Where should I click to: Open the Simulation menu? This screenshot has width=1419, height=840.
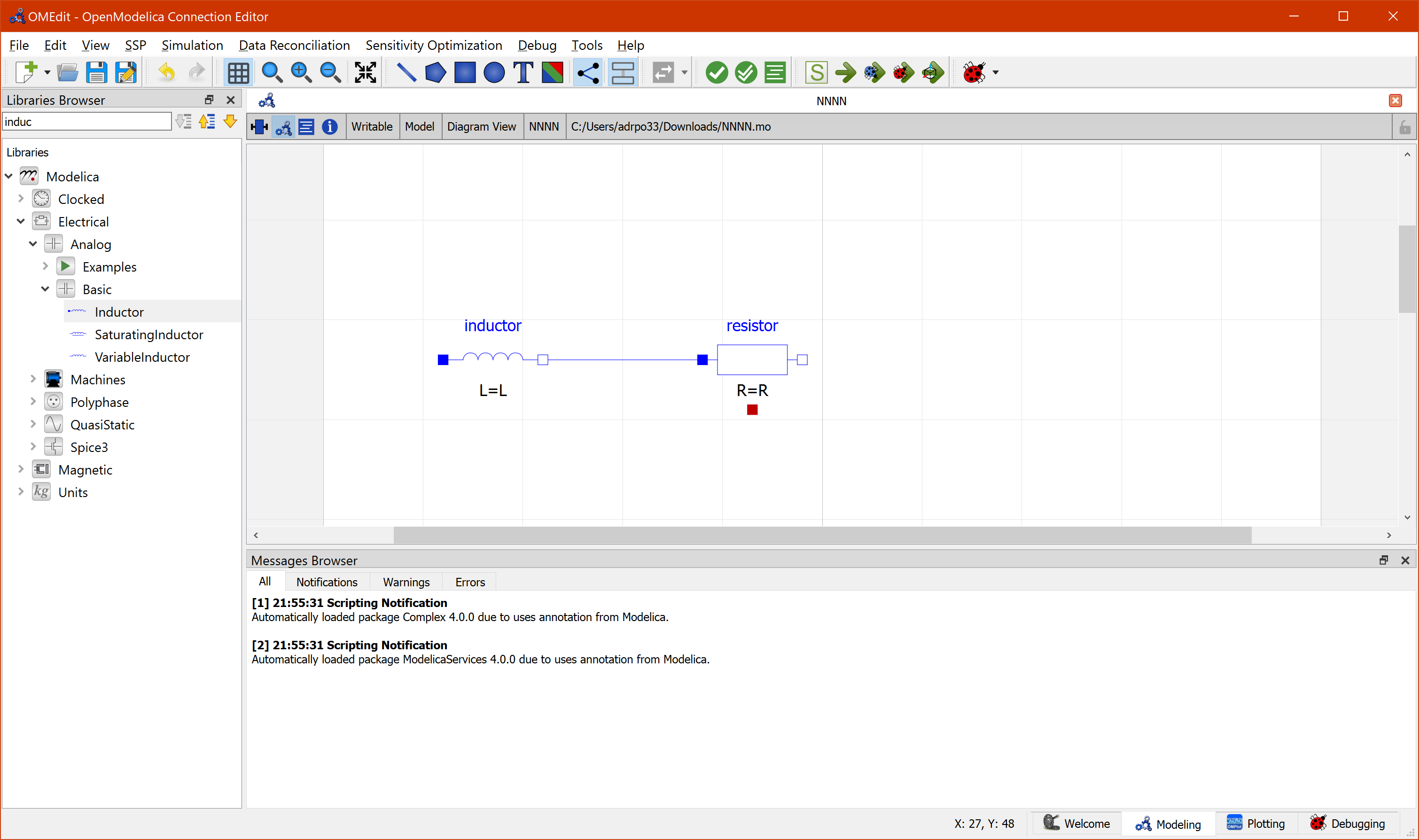tap(192, 45)
